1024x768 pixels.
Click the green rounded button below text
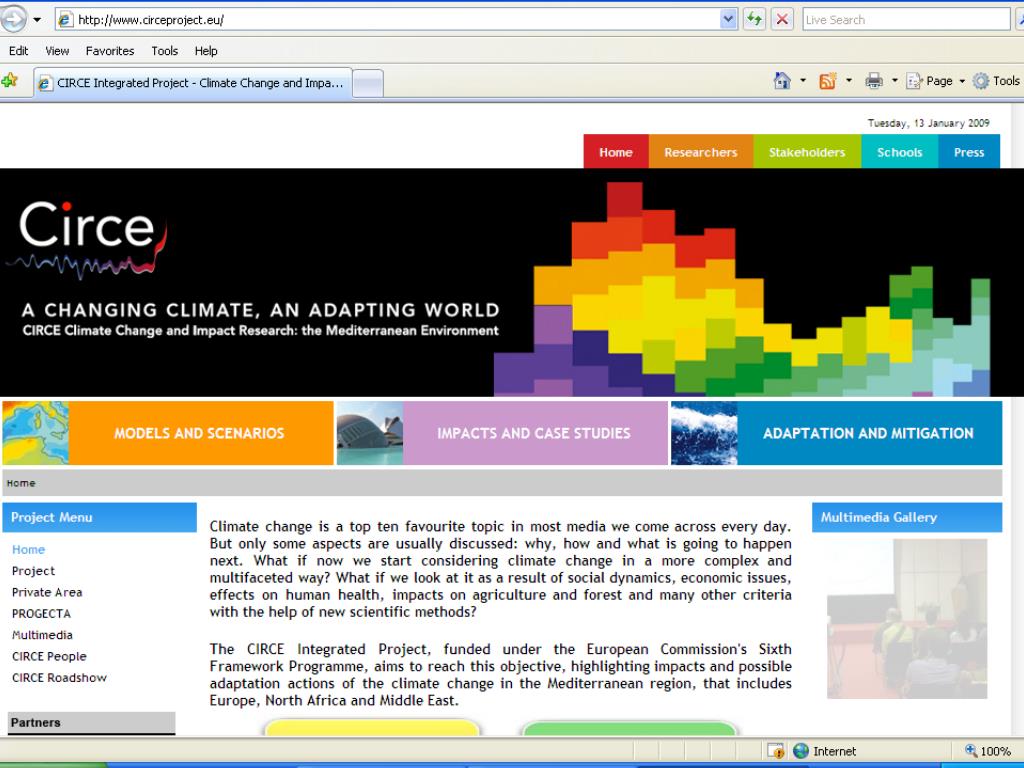coord(630,728)
